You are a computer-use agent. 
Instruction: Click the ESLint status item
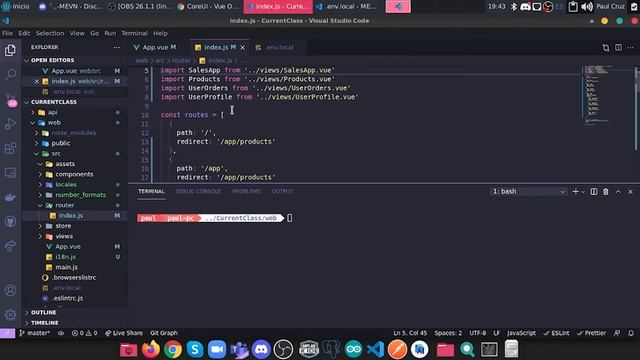point(556,333)
